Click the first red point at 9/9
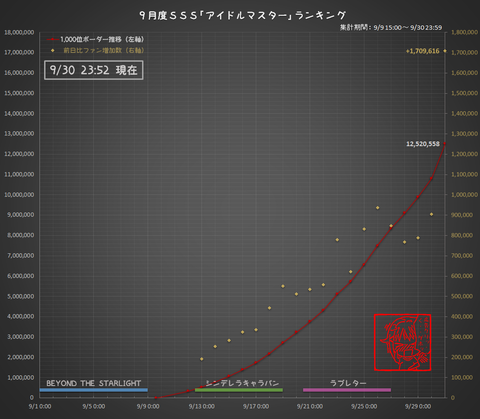This screenshot has height=419, width=480. (x=156, y=397)
